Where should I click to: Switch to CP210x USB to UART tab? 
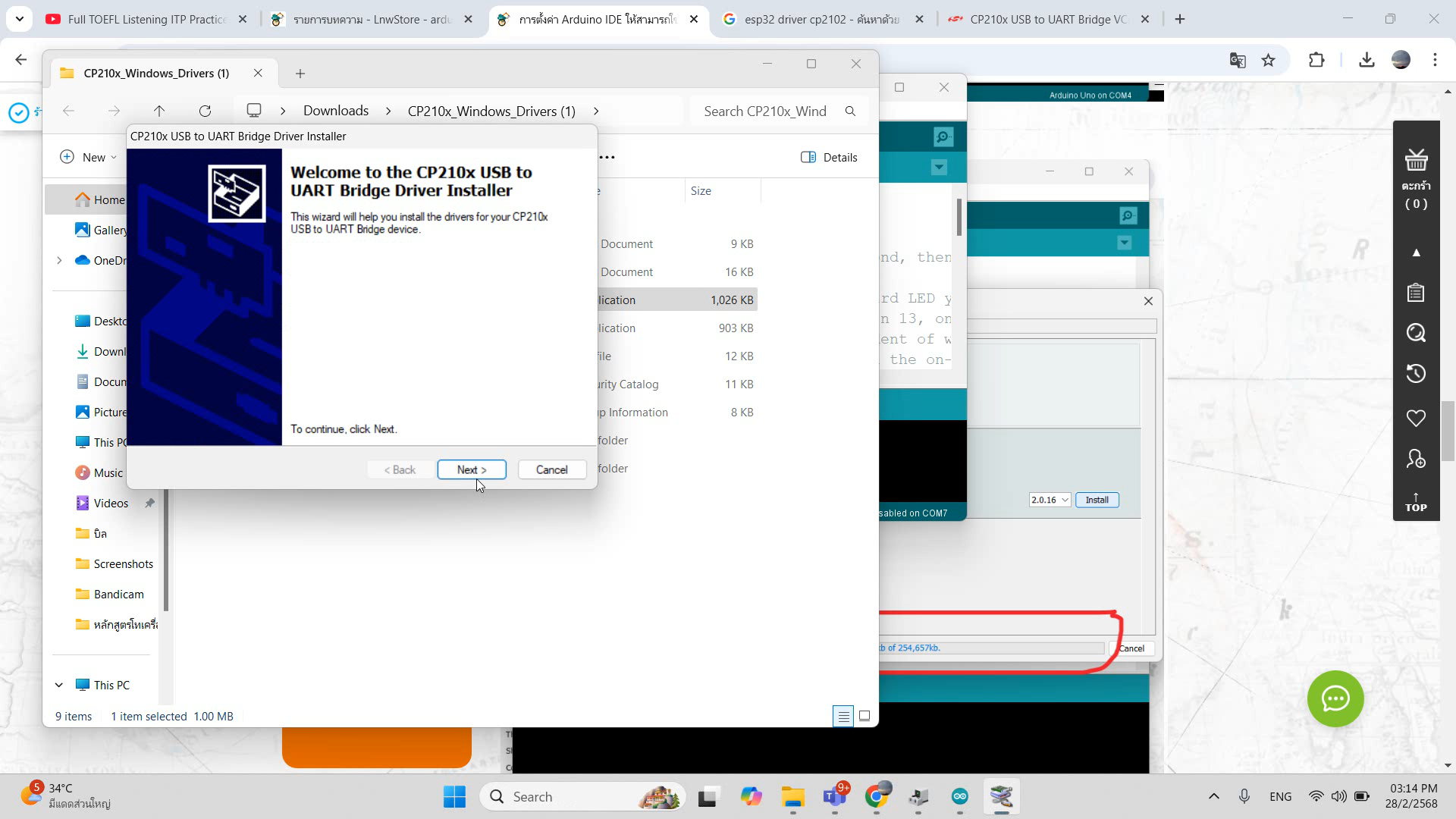tap(1048, 19)
